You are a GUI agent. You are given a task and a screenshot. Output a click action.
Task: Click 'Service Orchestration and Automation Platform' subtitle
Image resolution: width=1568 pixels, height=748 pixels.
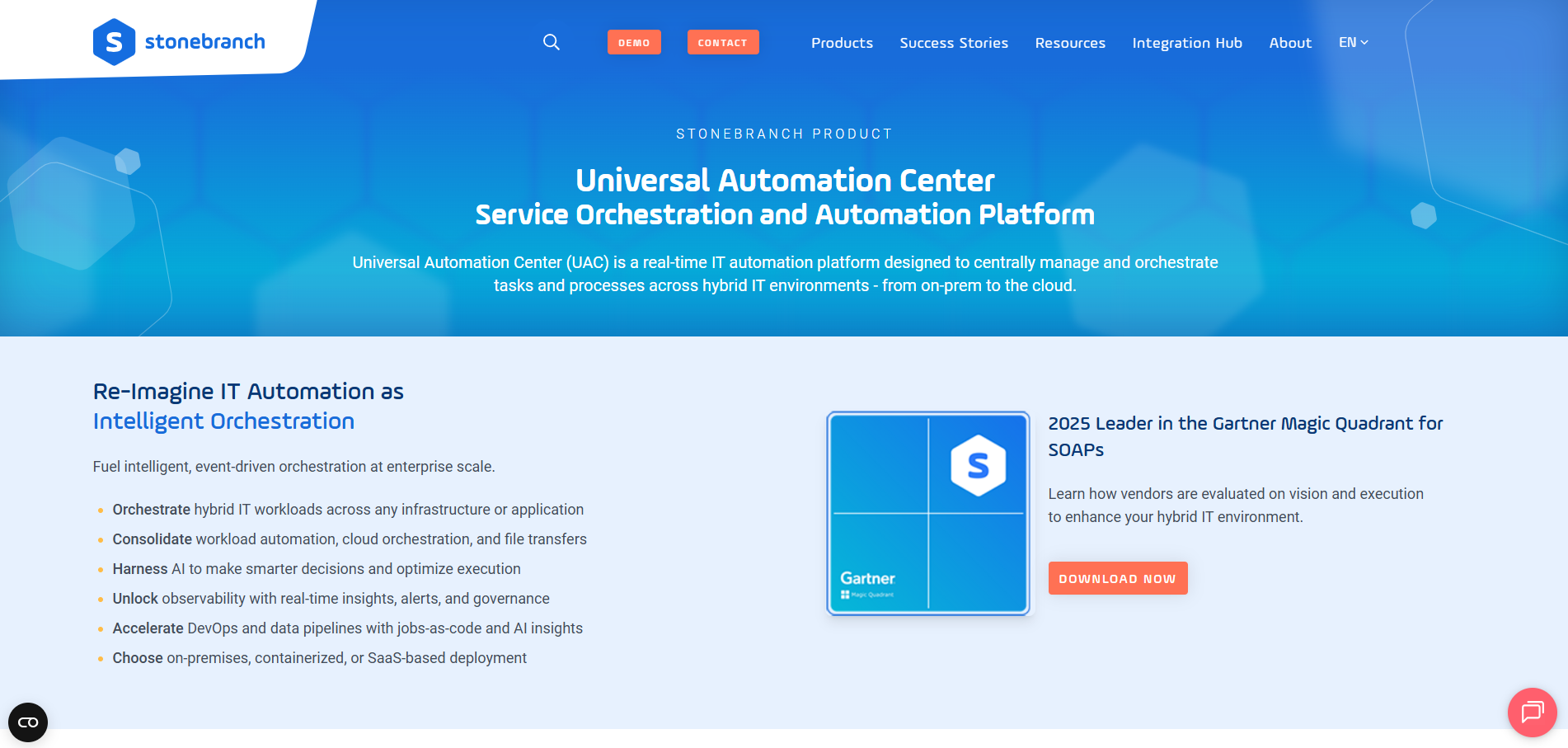(785, 214)
